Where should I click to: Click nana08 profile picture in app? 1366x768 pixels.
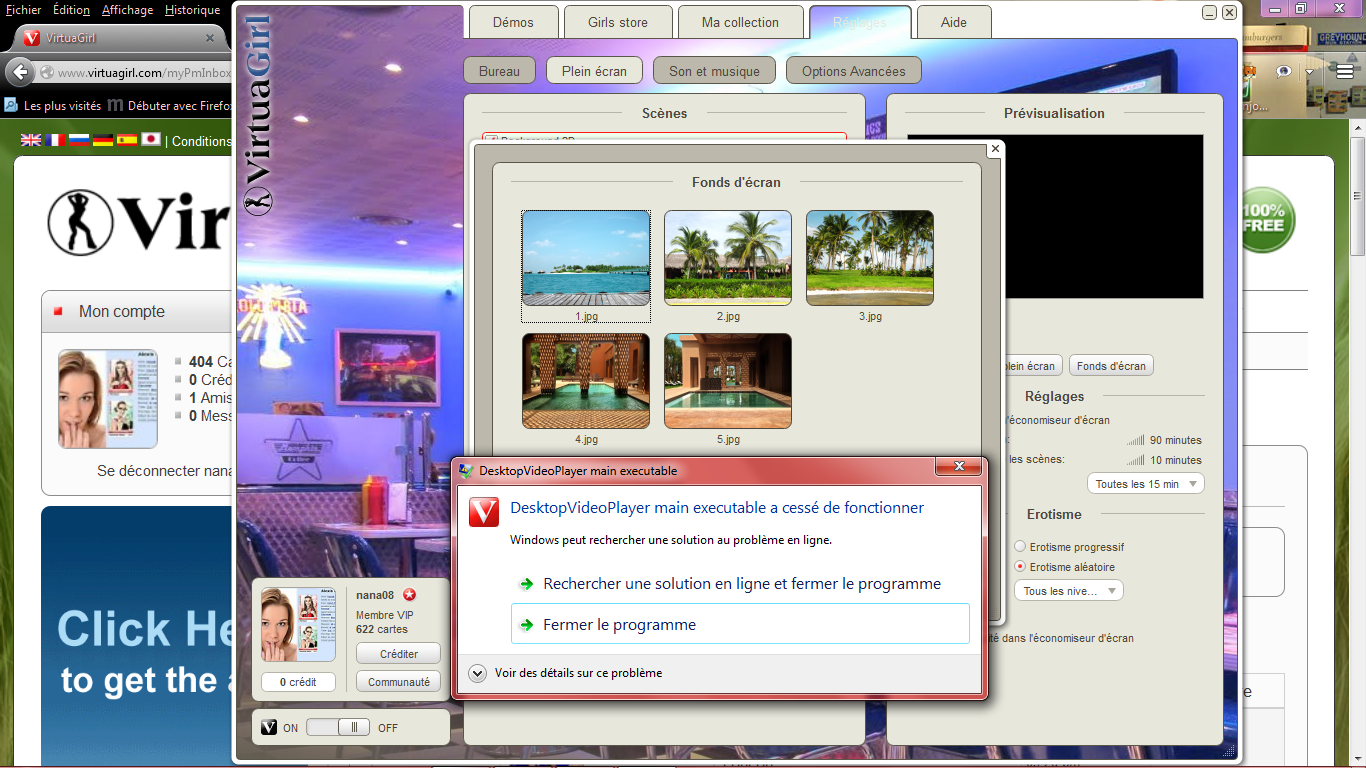click(298, 625)
